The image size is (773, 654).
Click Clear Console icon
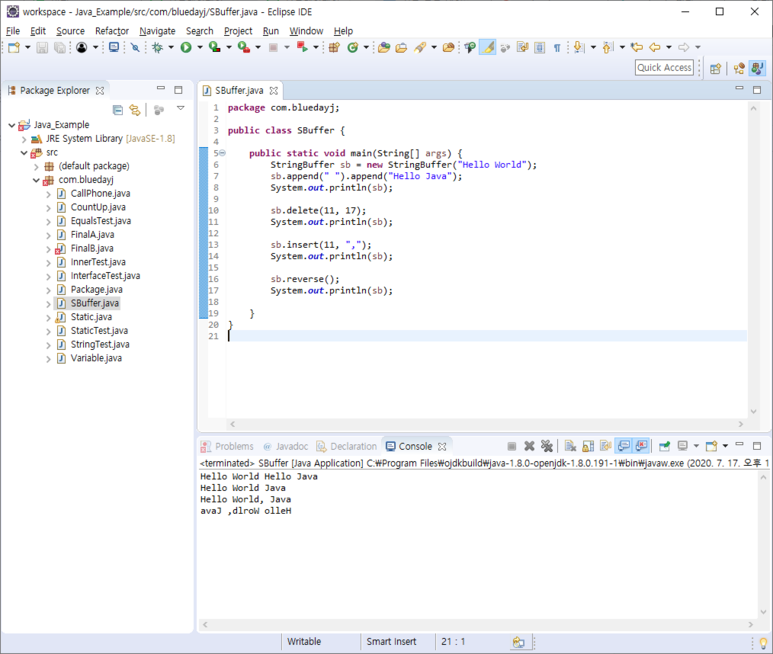tap(570, 446)
